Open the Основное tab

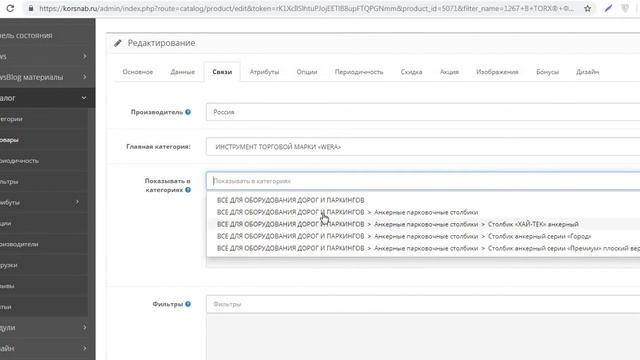[x=138, y=72]
